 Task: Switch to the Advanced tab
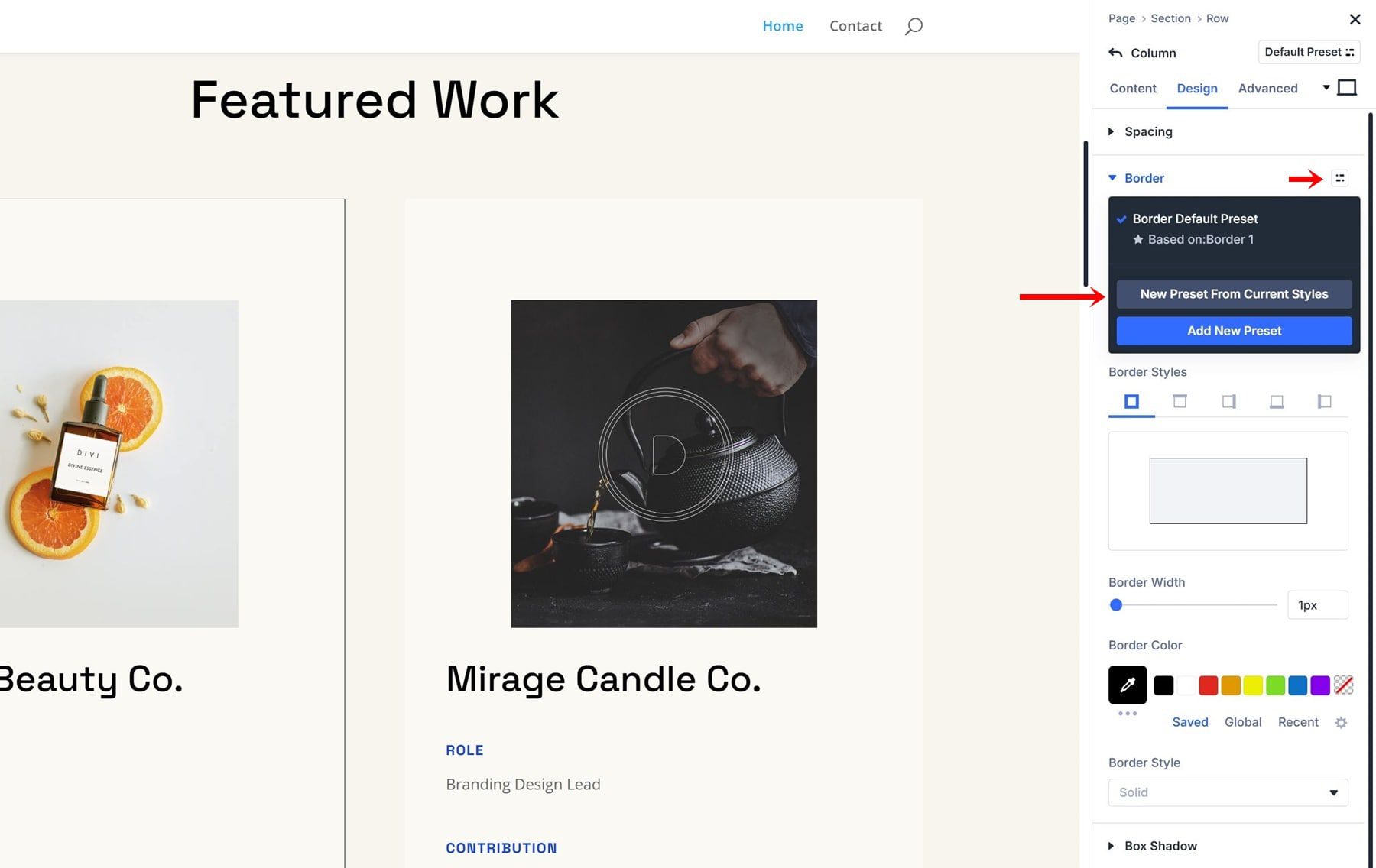click(x=1267, y=89)
